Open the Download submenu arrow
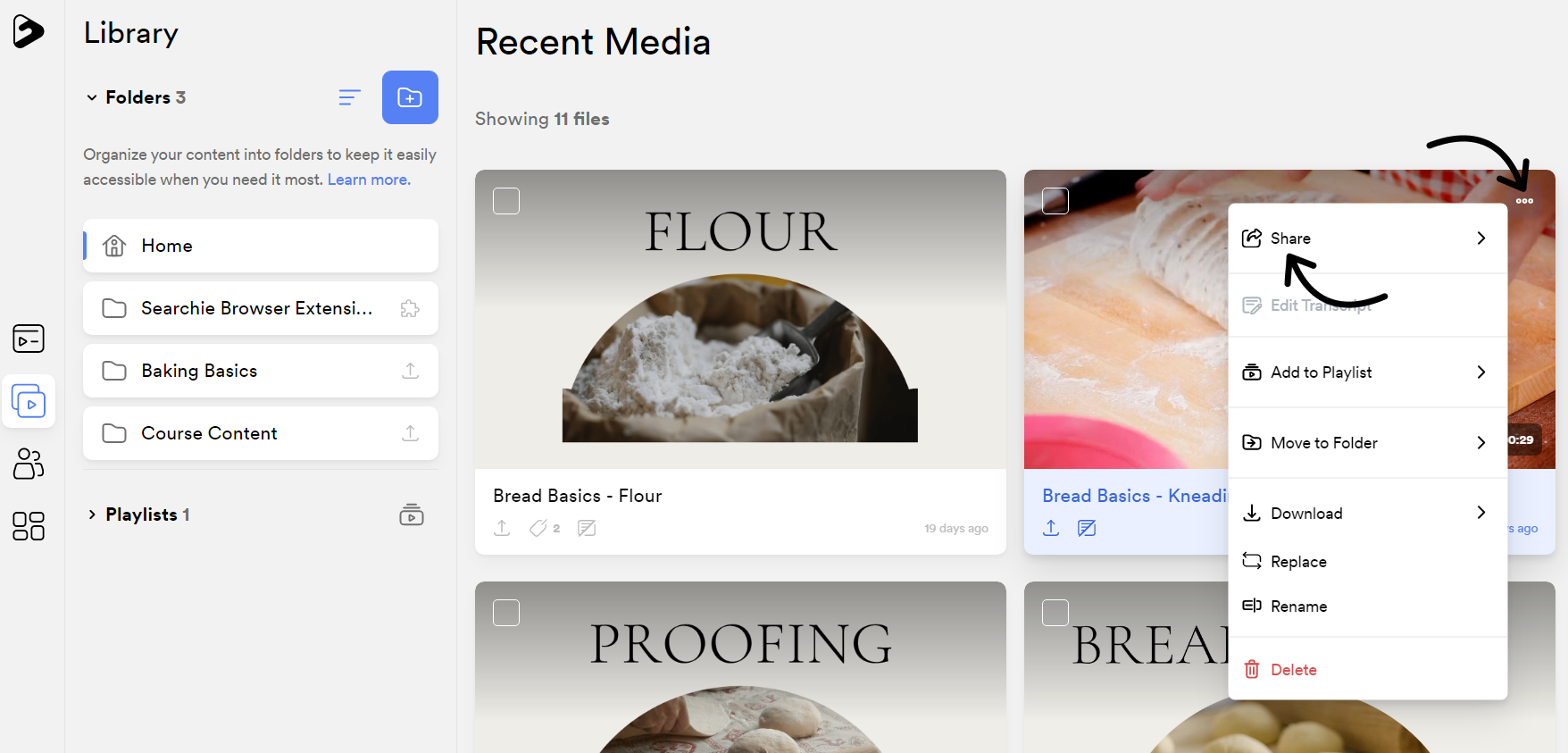 coord(1481,513)
